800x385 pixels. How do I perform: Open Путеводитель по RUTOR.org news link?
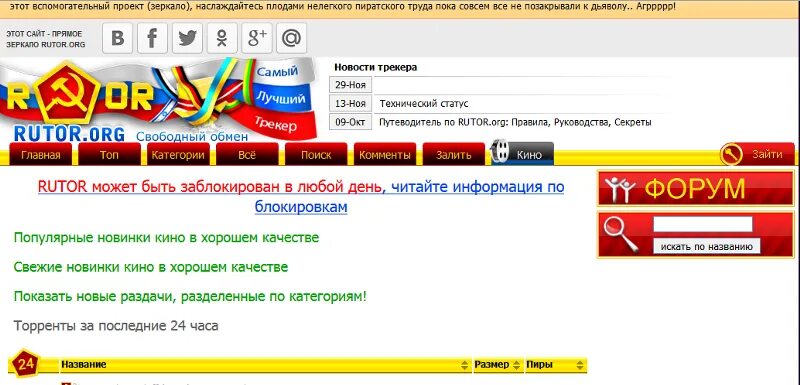pyautogui.click(x=515, y=122)
